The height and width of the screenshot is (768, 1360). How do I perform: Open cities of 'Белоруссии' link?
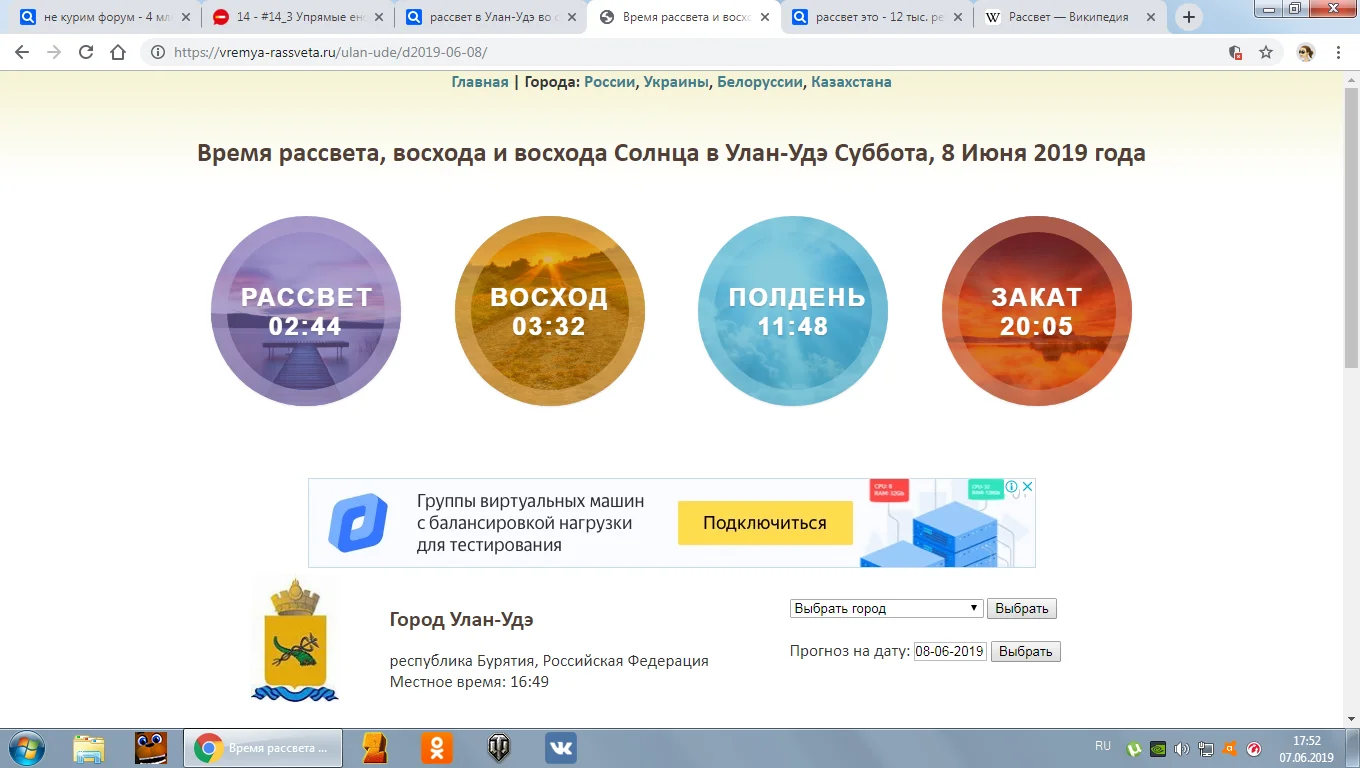pos(760,82)
